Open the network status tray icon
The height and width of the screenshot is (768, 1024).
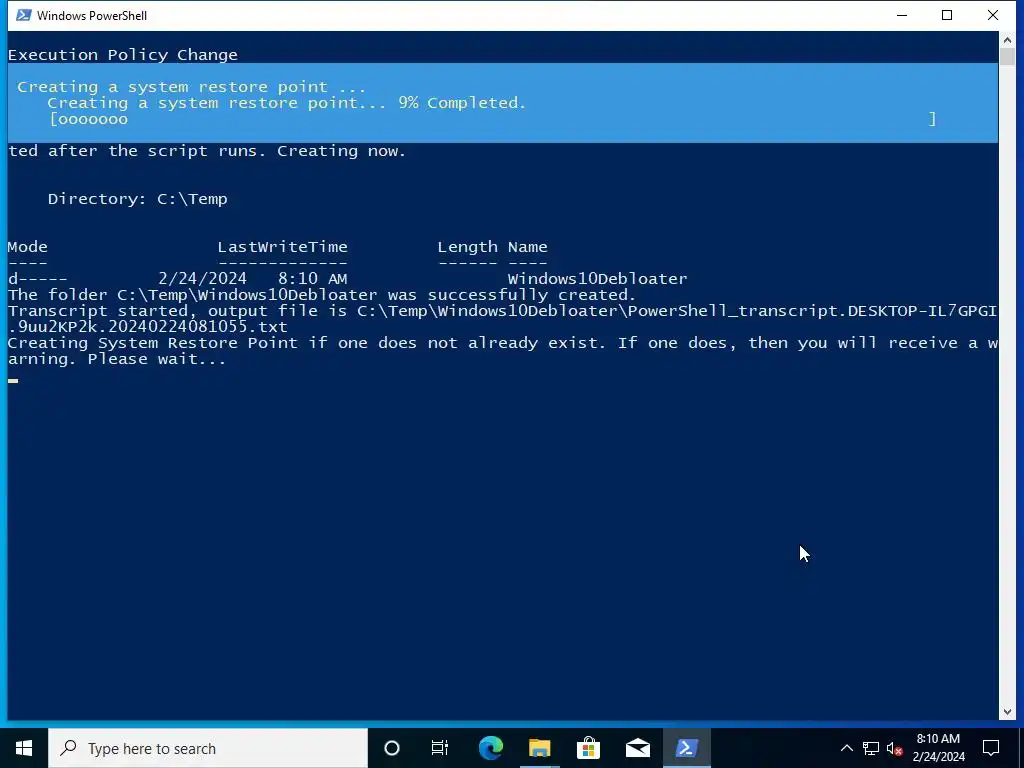coord(871,748)
